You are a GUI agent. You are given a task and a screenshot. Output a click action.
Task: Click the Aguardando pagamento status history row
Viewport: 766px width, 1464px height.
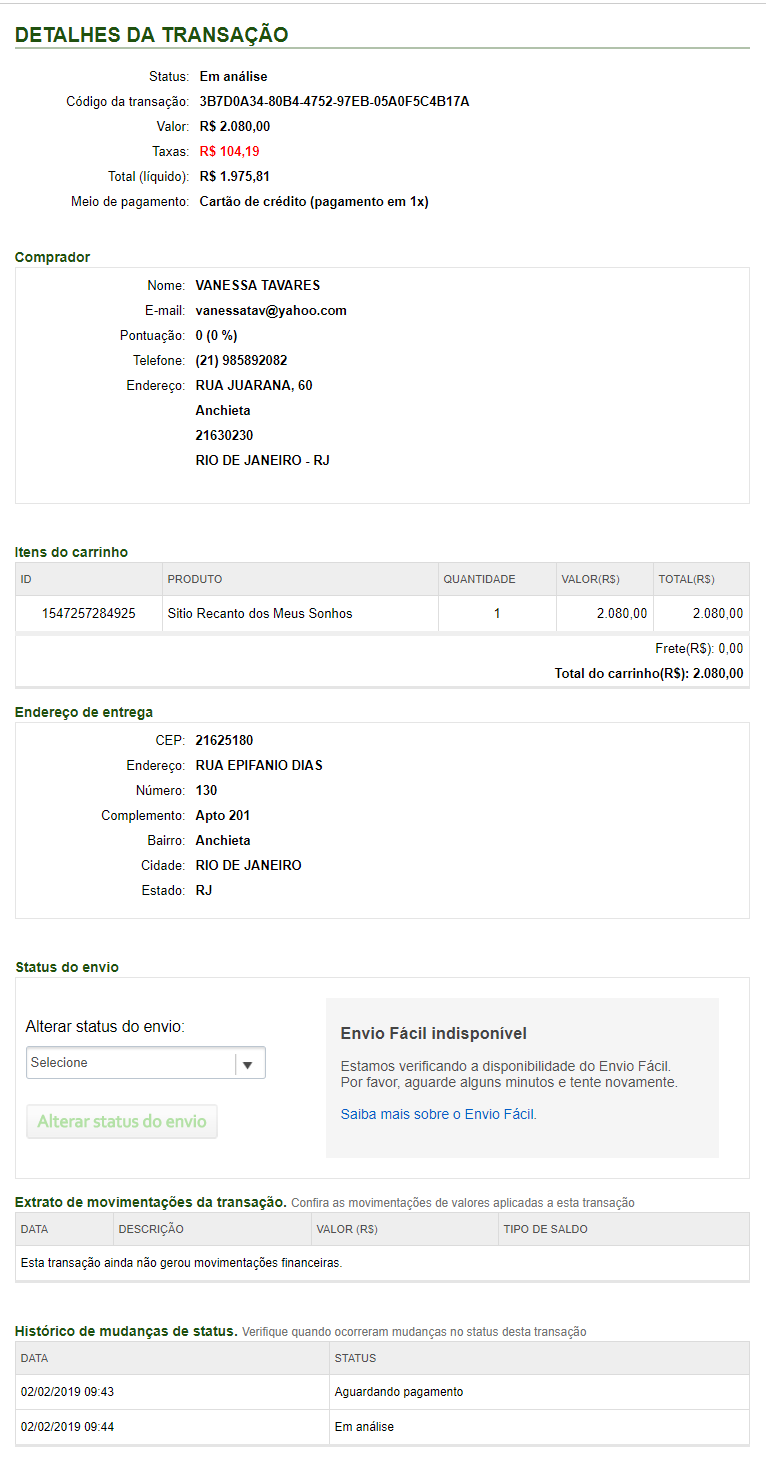click(399, 1392)
